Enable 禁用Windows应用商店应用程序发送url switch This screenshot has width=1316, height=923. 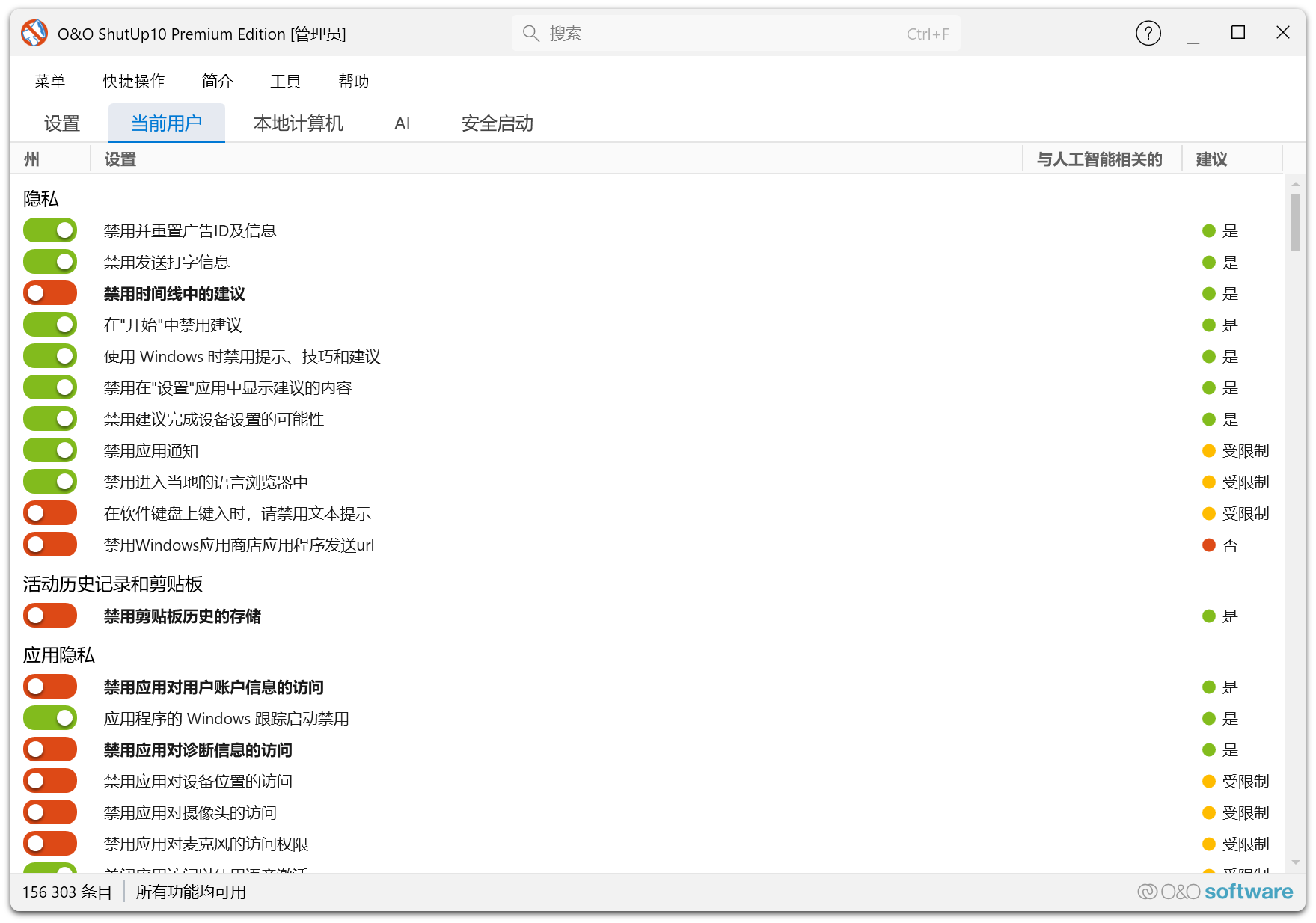[50, 545]
